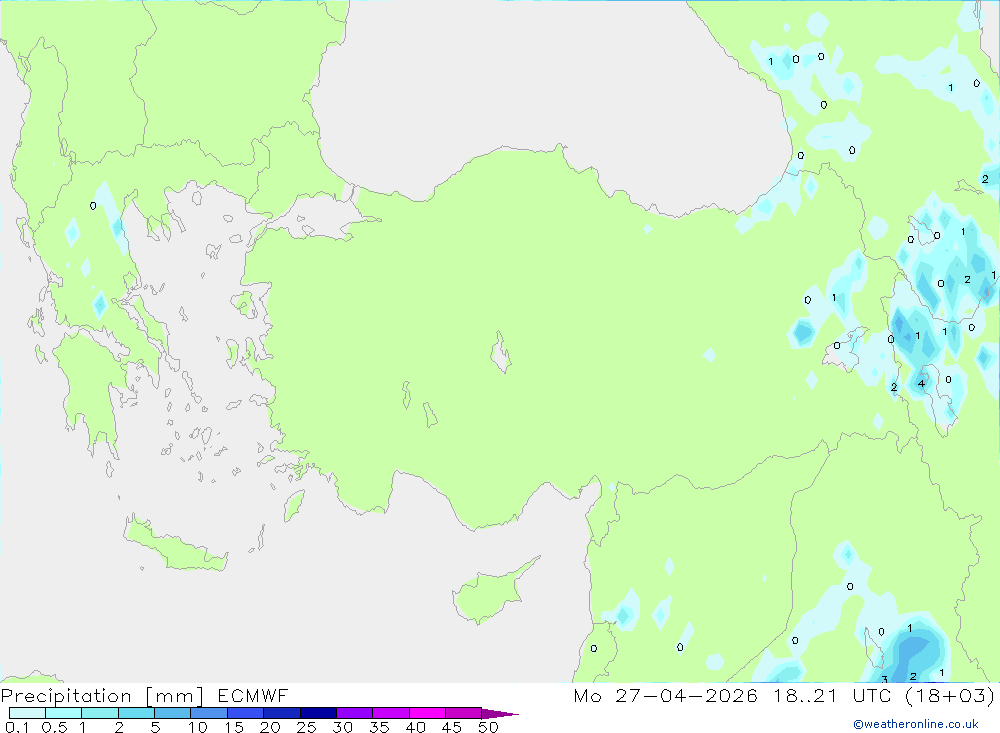Click the '15' legend scale label

(x=234, y=727)
